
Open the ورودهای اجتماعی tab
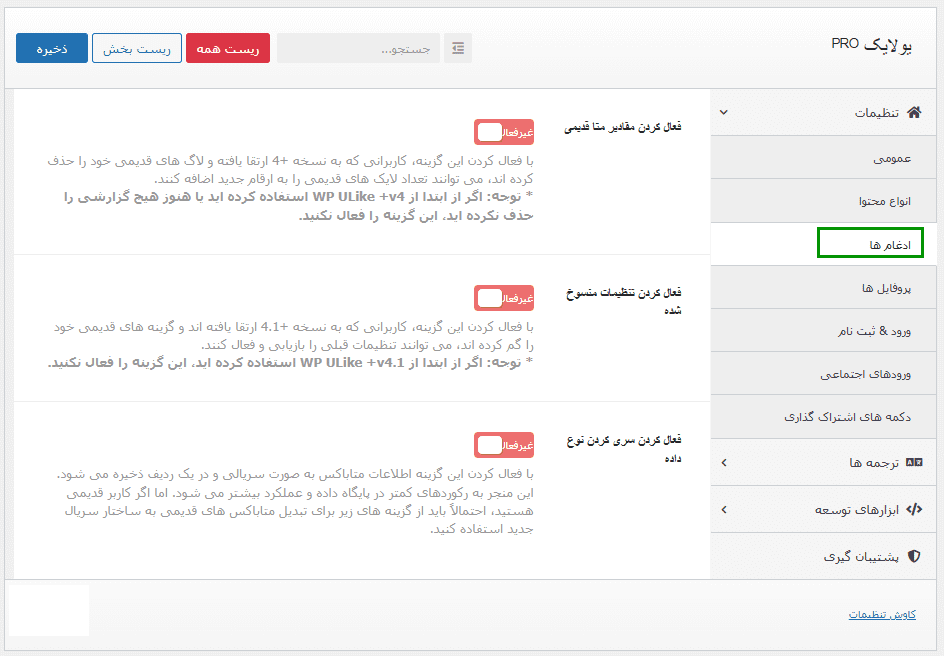[x=824, y=374]
